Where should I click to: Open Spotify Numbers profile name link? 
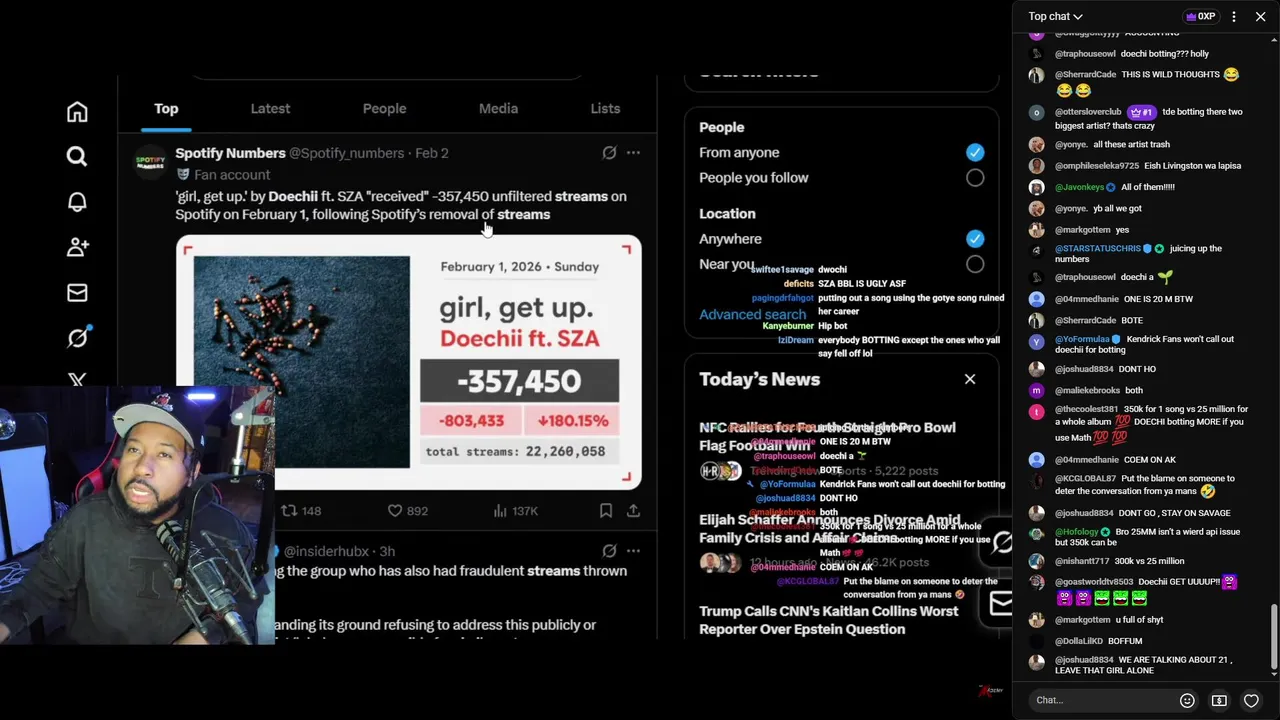pyautogui.click(x=230, y=153)
